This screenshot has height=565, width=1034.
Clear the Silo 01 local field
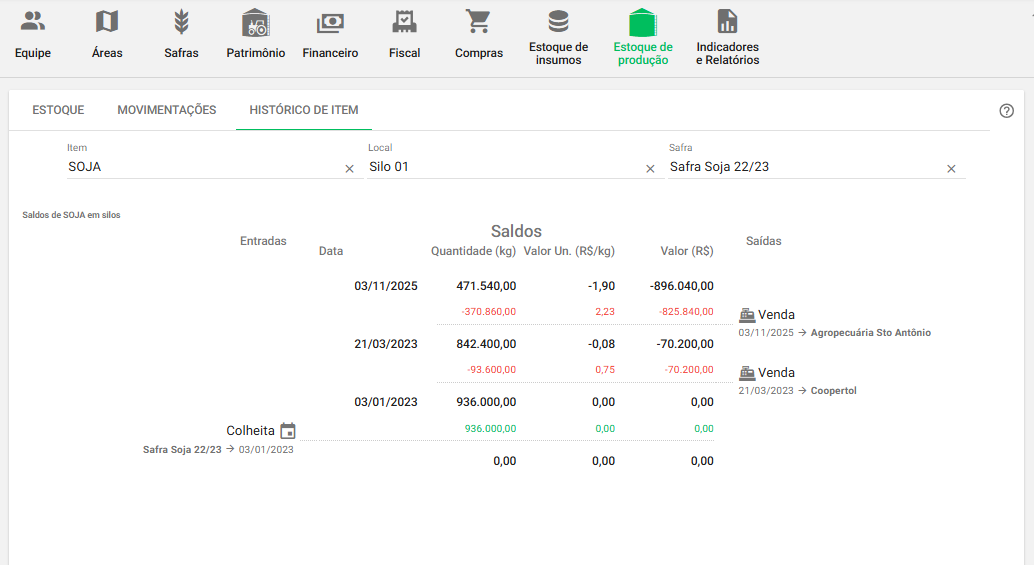(650, 169)
